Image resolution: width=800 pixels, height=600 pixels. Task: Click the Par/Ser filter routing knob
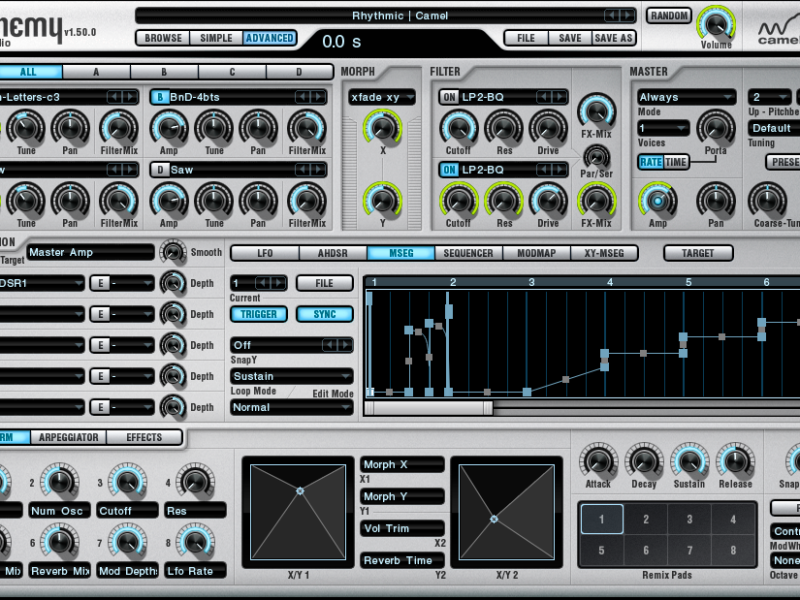click(x=596, y=156)
